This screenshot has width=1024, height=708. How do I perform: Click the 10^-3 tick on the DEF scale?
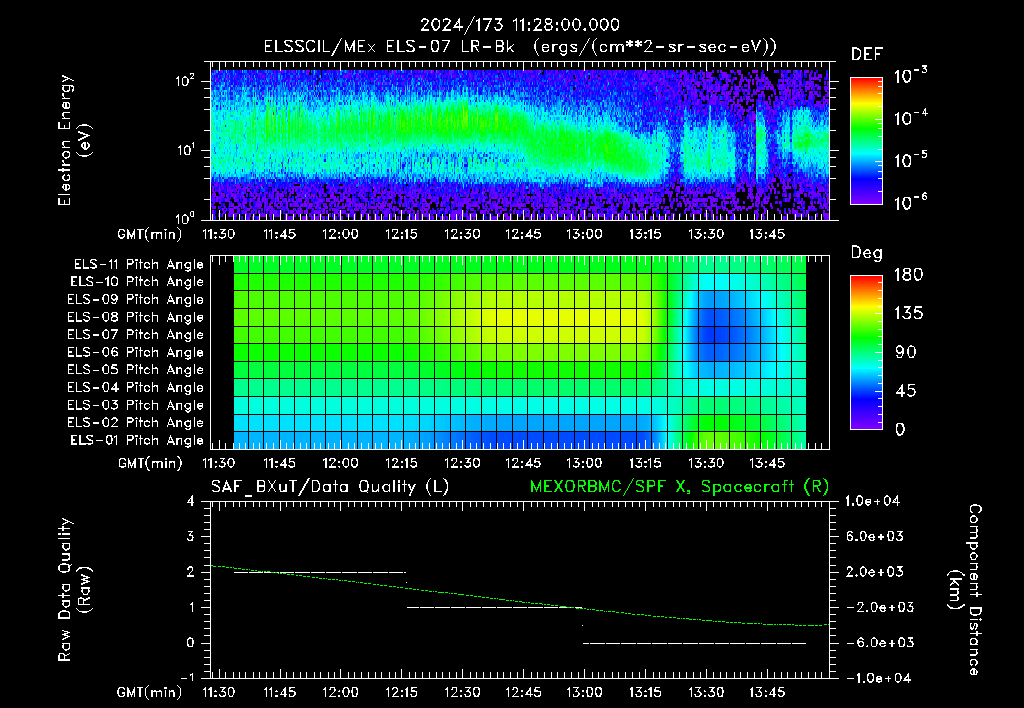[910, 74]
